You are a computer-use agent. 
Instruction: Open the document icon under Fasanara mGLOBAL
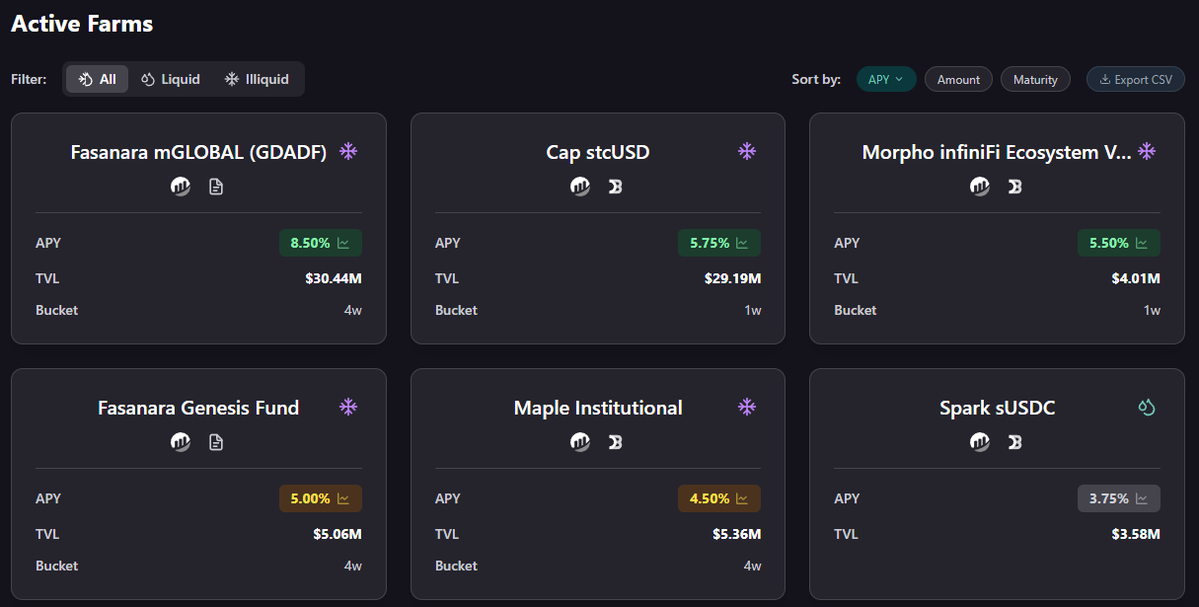[x=216, y=187]
